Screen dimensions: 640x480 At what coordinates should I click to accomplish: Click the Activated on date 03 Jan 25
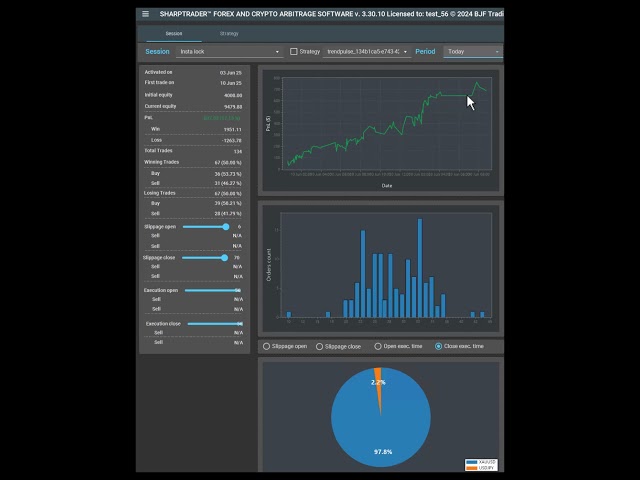click(231, 73)
